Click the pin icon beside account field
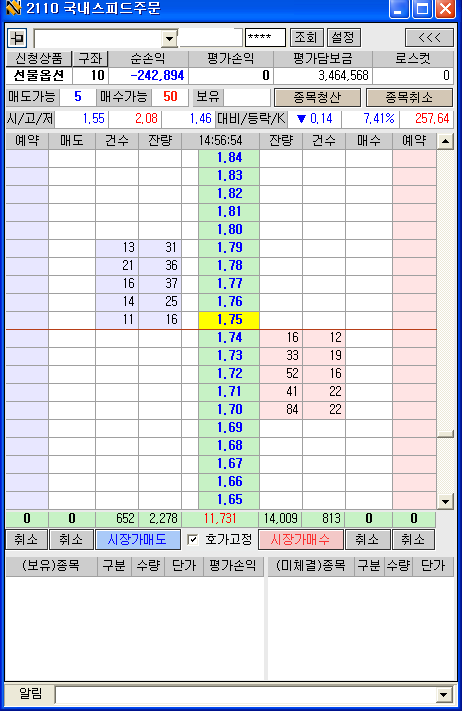This screenshot has width=462, height=711. [17, 38]
